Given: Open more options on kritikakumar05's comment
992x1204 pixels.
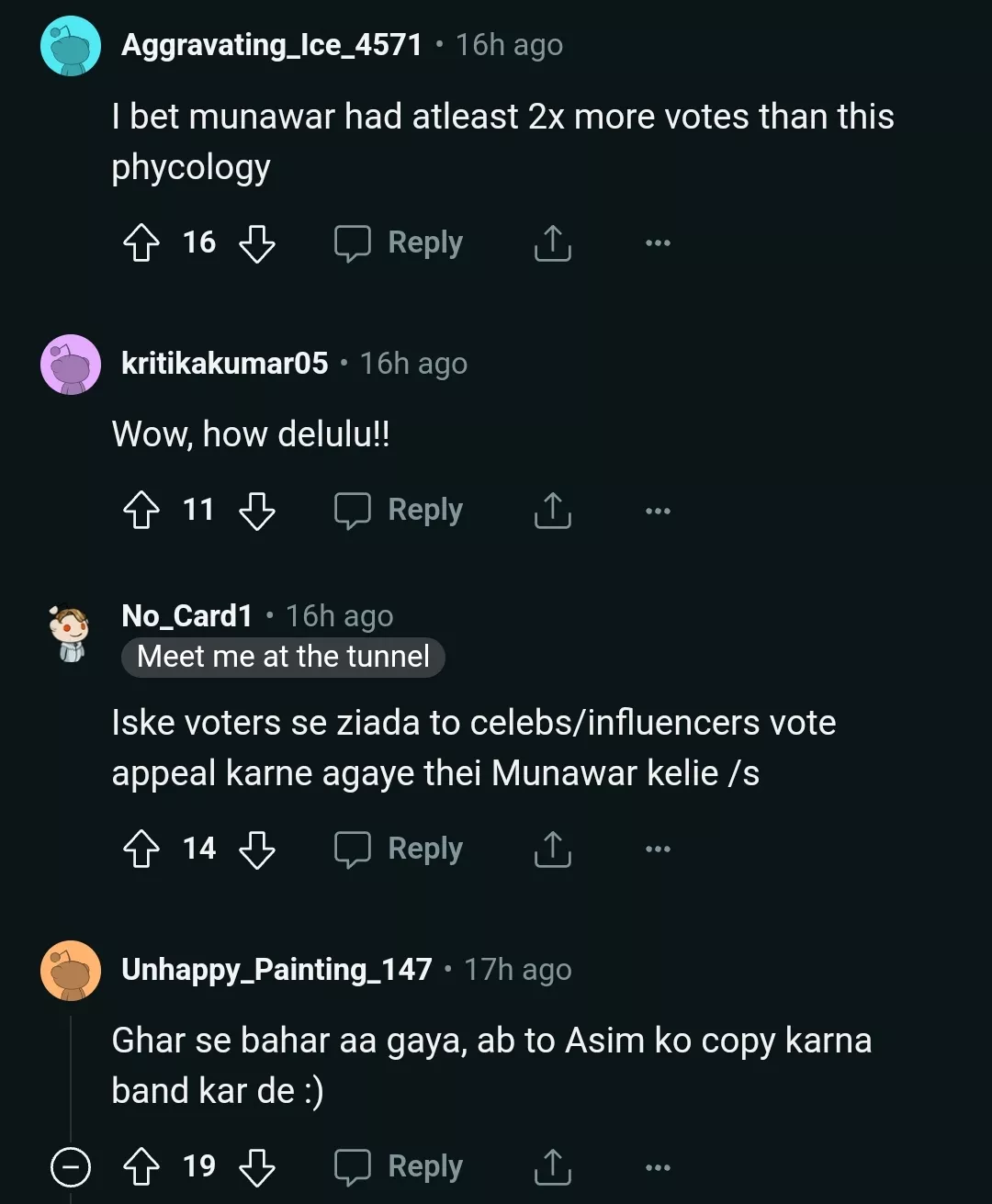Looking at the screenshot, I should tap(658, 511).
